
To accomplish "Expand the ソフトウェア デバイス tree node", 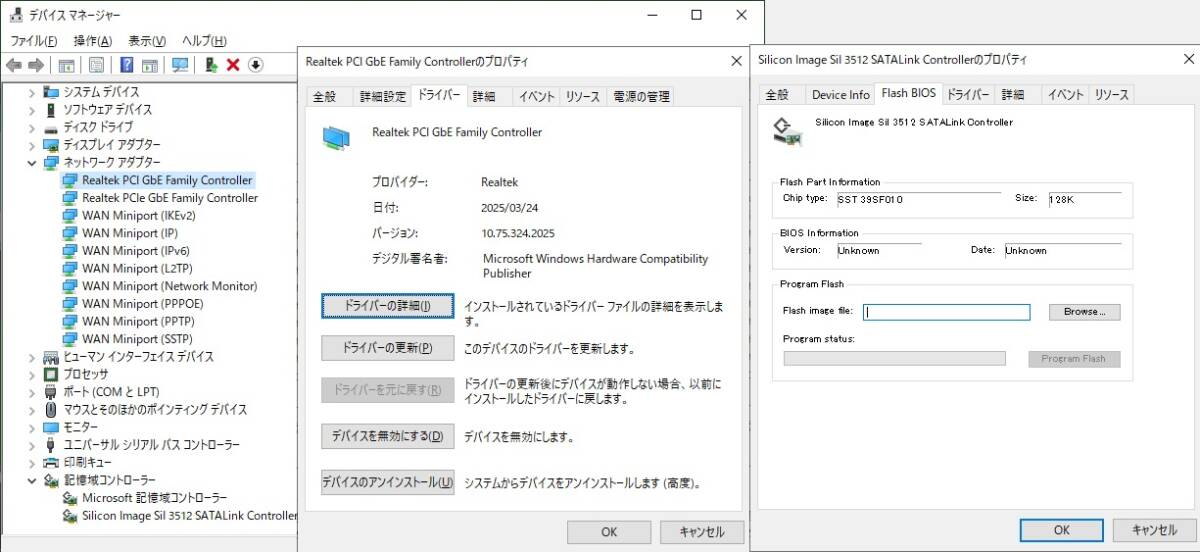I will 32,110.
